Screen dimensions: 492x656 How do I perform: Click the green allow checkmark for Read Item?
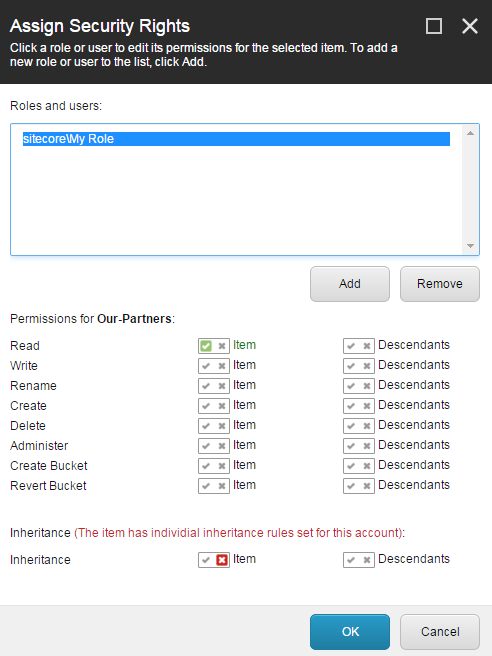click(x=206, y=346)
